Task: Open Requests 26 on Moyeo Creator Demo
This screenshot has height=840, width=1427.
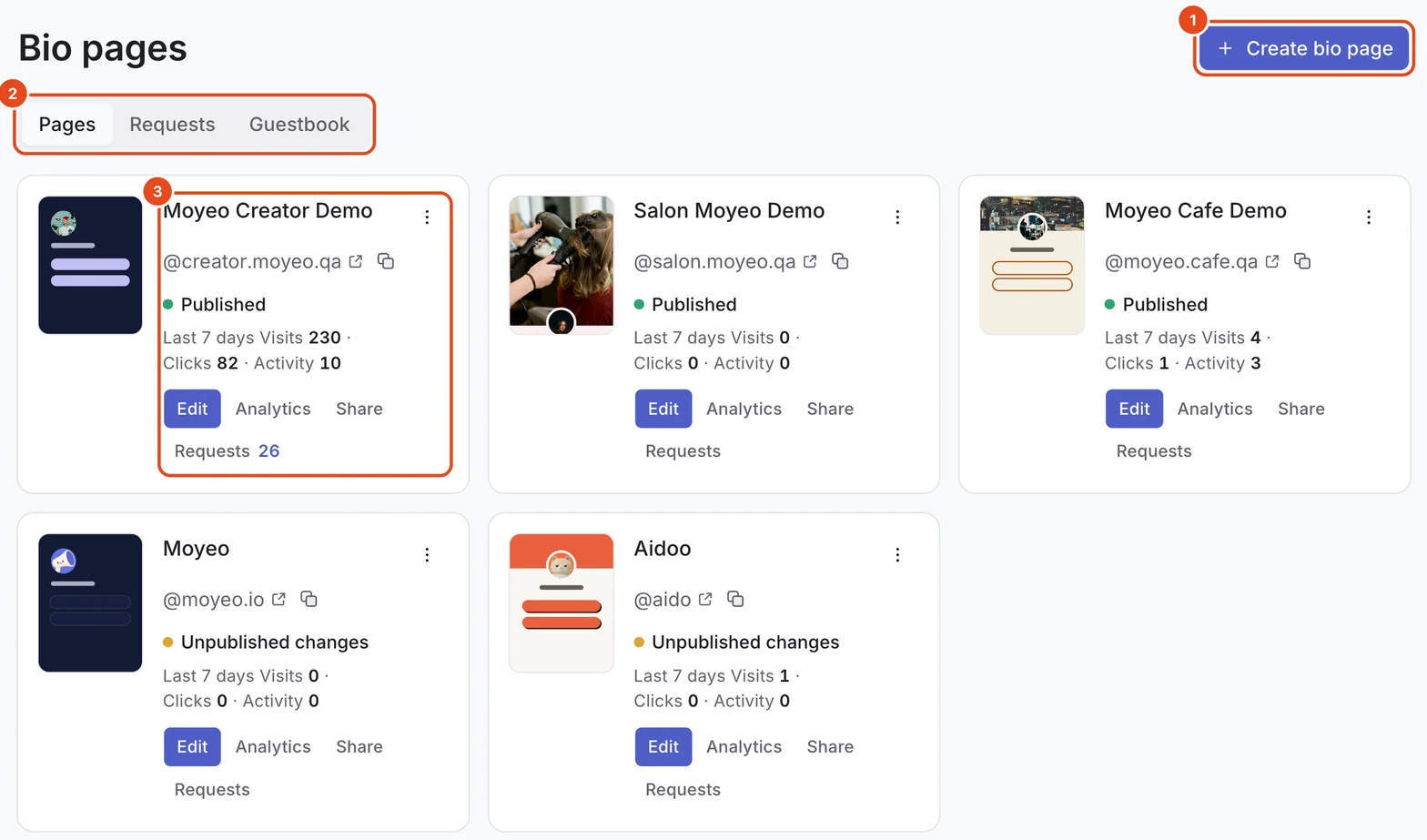Action: [227, 451]
